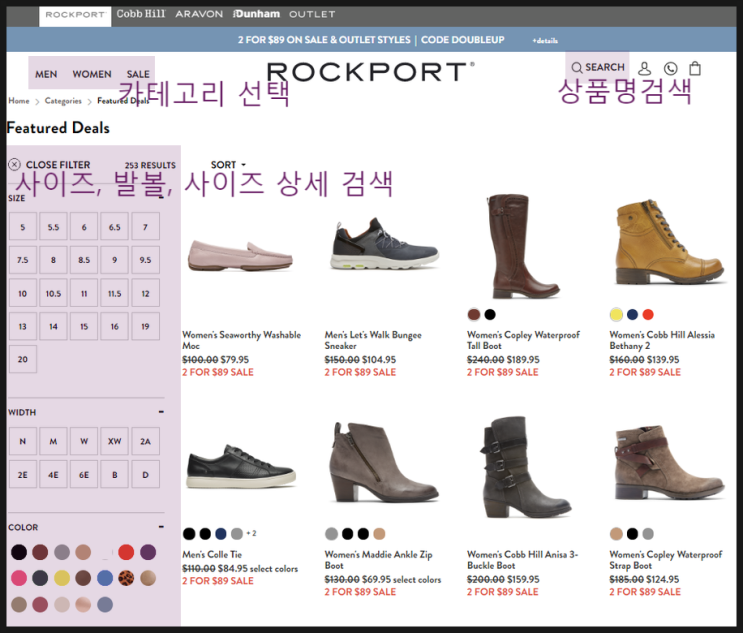
Task: Select width N filter
Action: (x=23, y=441)
